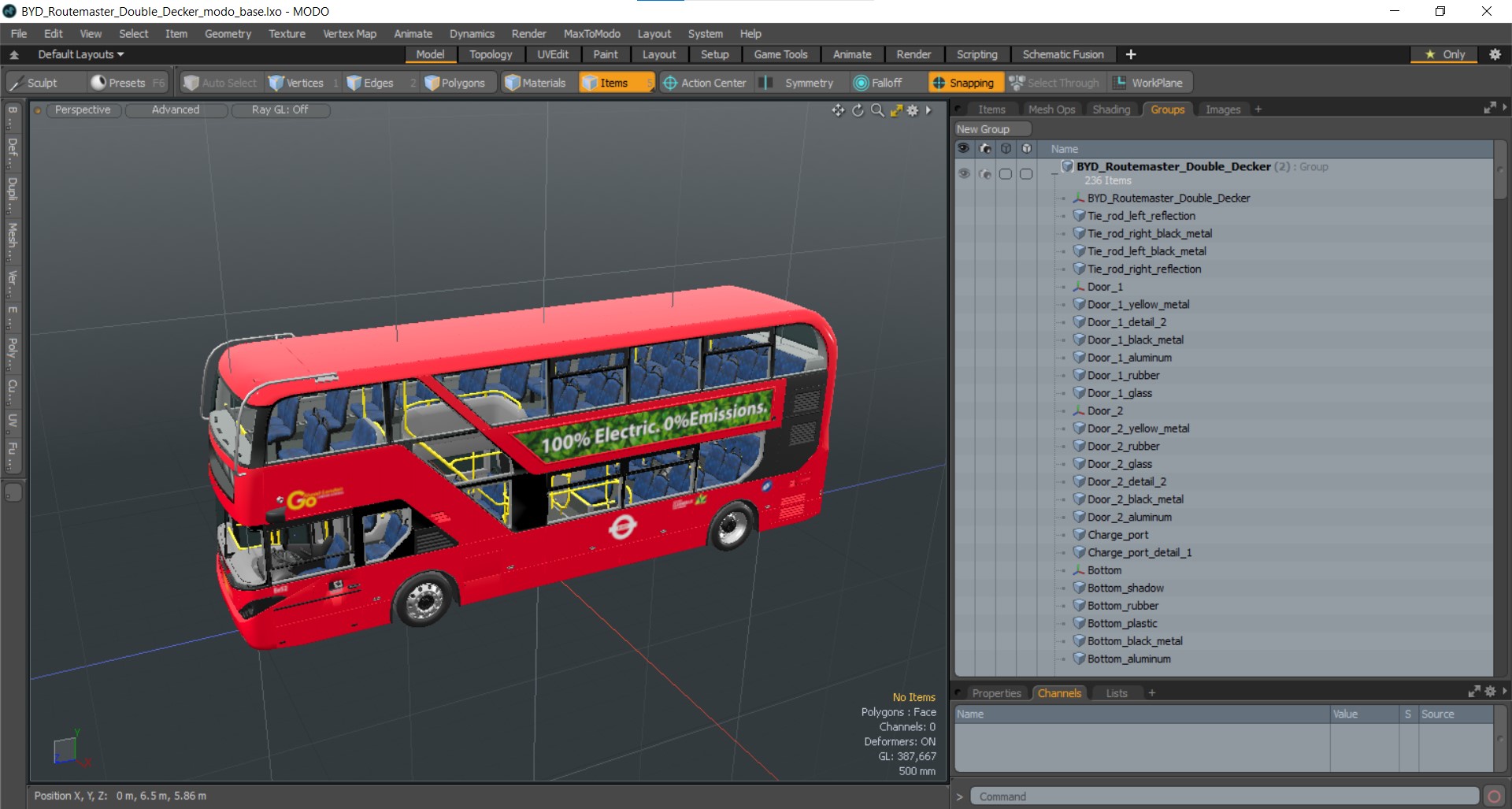This screenshot has height=809, width=1512.
Task: Select the Door_2 locator item
Action: pos(1105,411)
